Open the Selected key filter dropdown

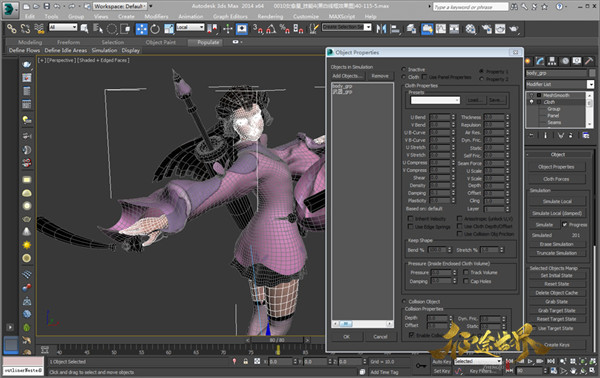[478, 361]
